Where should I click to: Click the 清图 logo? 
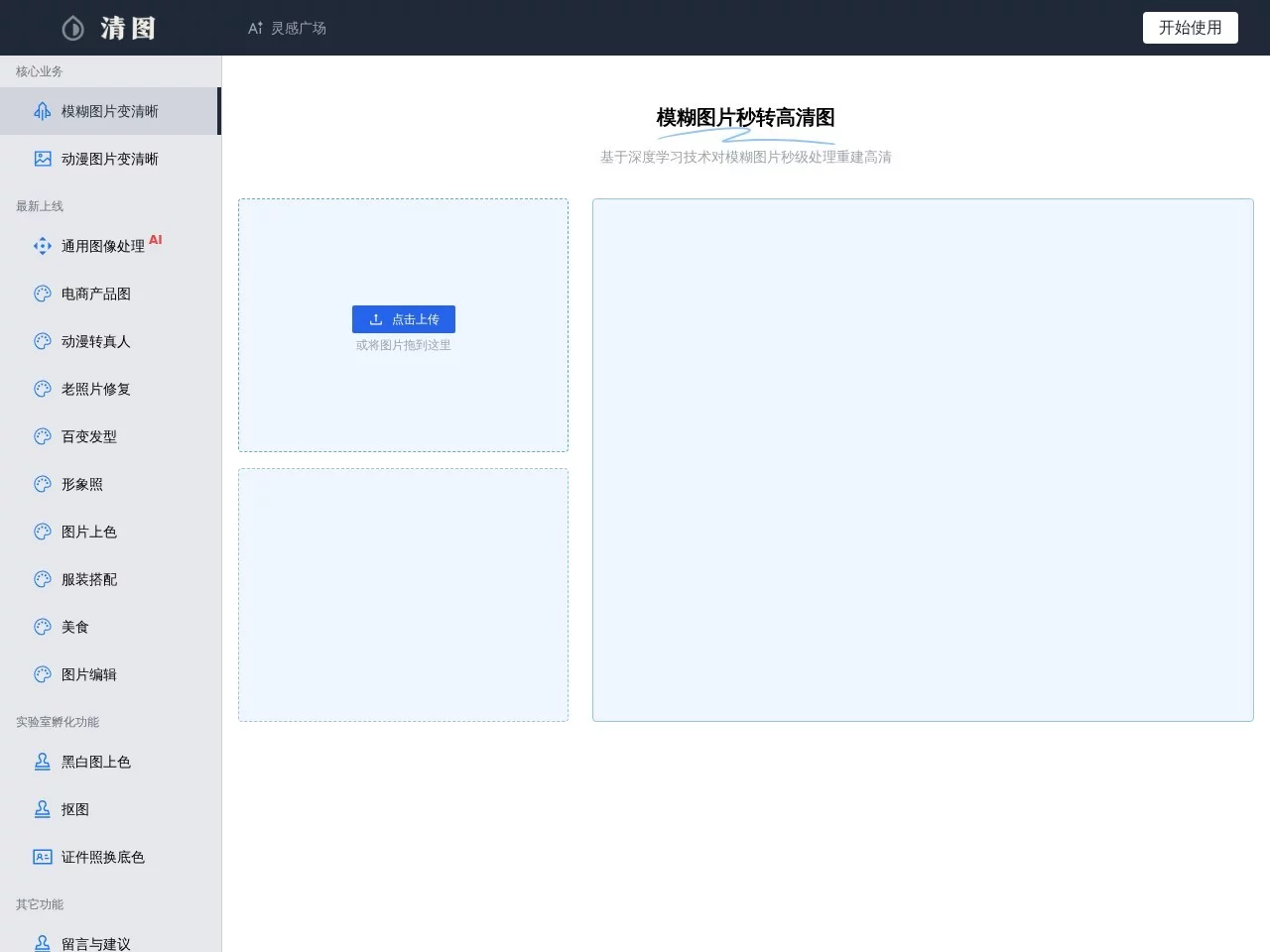[109, 28]
